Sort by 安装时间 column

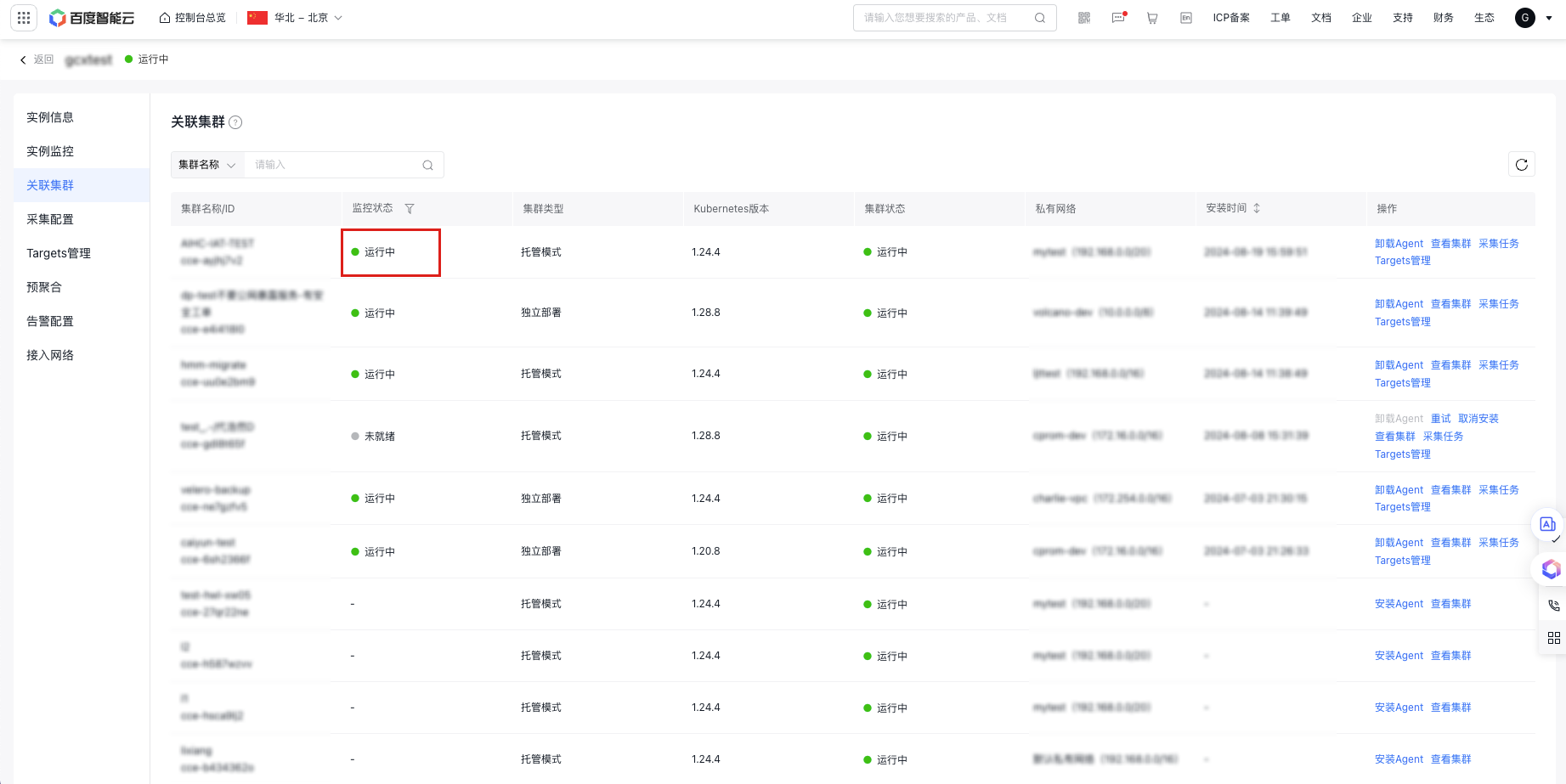[1257, 208]
